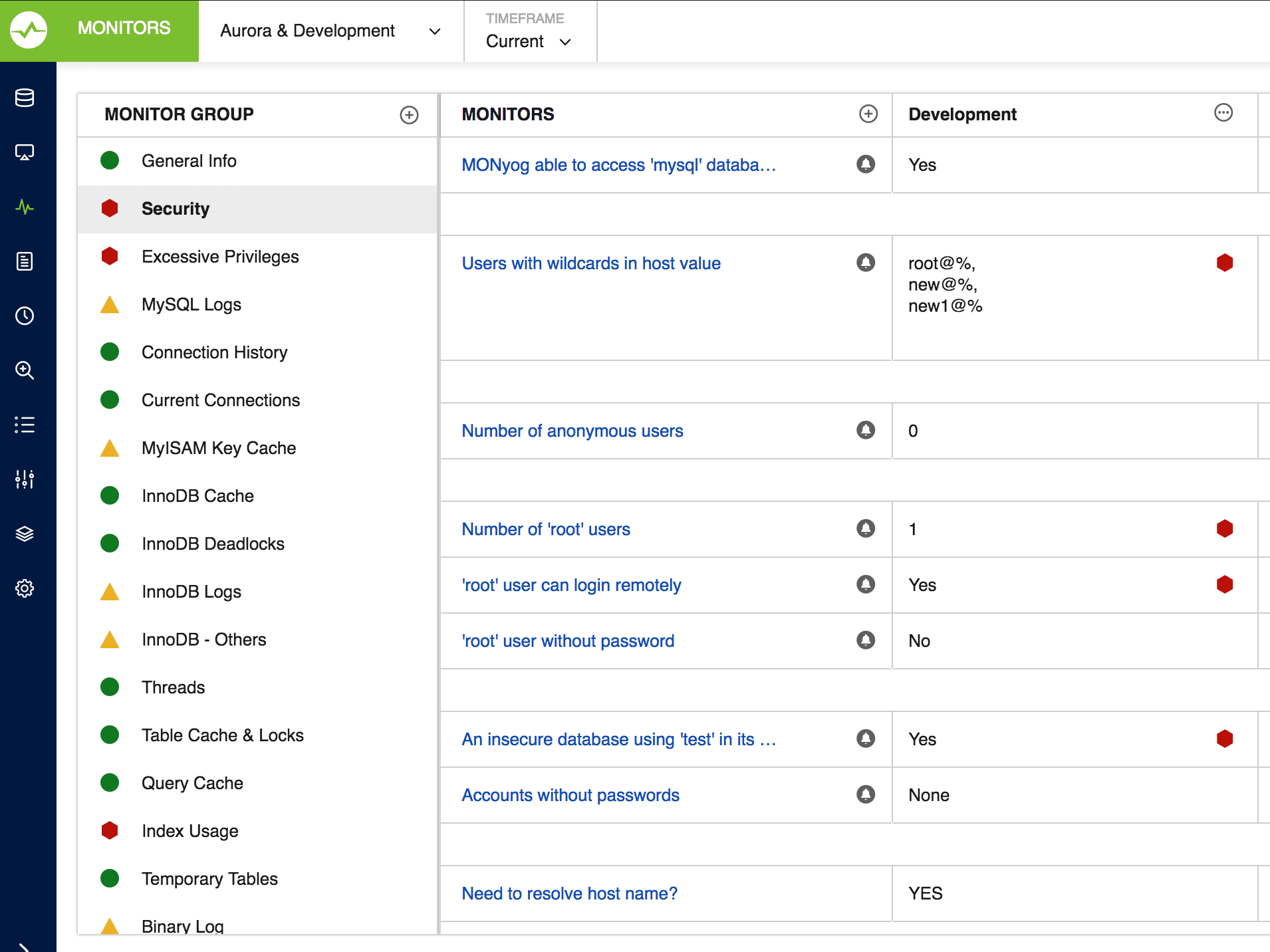The width and height of the screenshot is (1270, 952).
Task: Open the Development column options menu
Action: coord(1223,112)
